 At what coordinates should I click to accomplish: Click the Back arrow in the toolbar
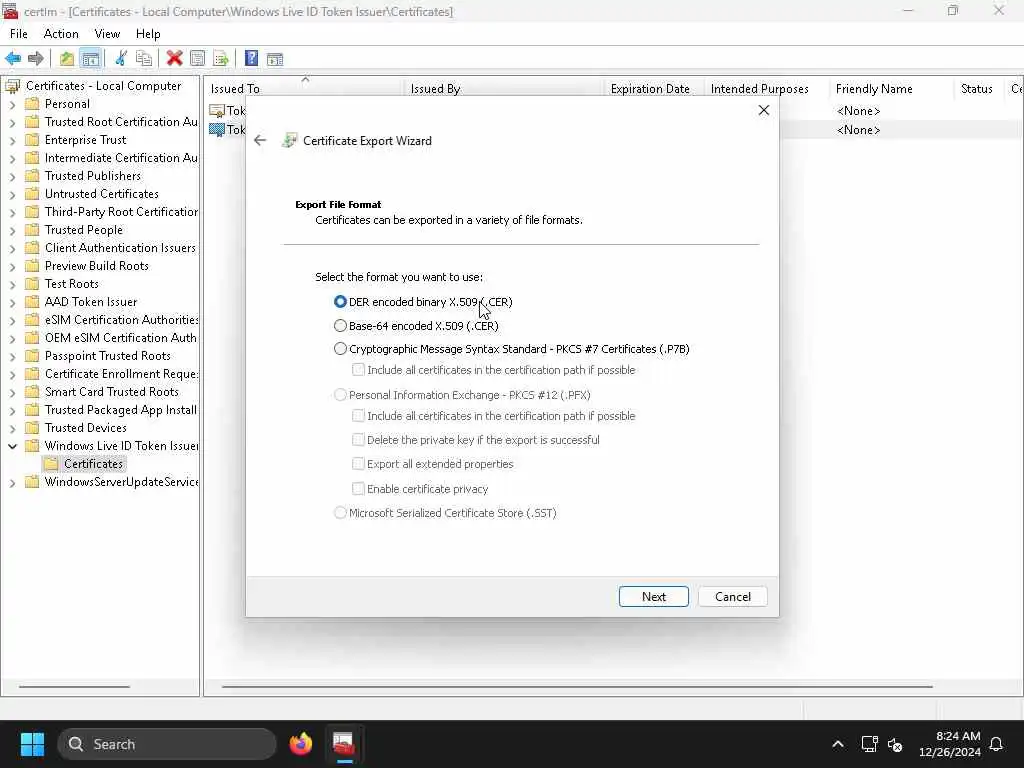point(13,59)
